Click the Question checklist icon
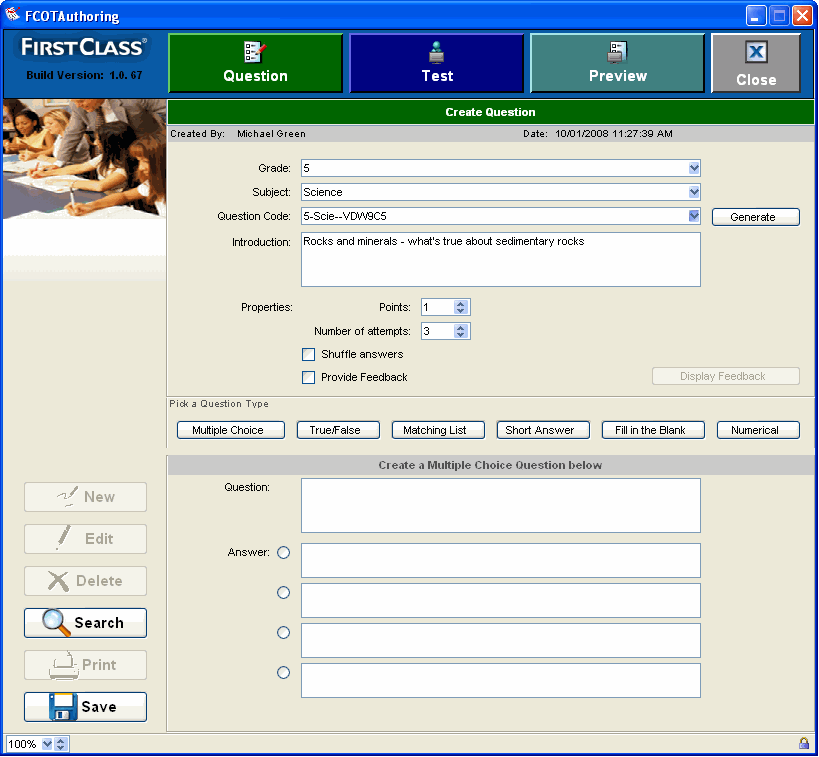Screen dimensions: 819x757 255,52
